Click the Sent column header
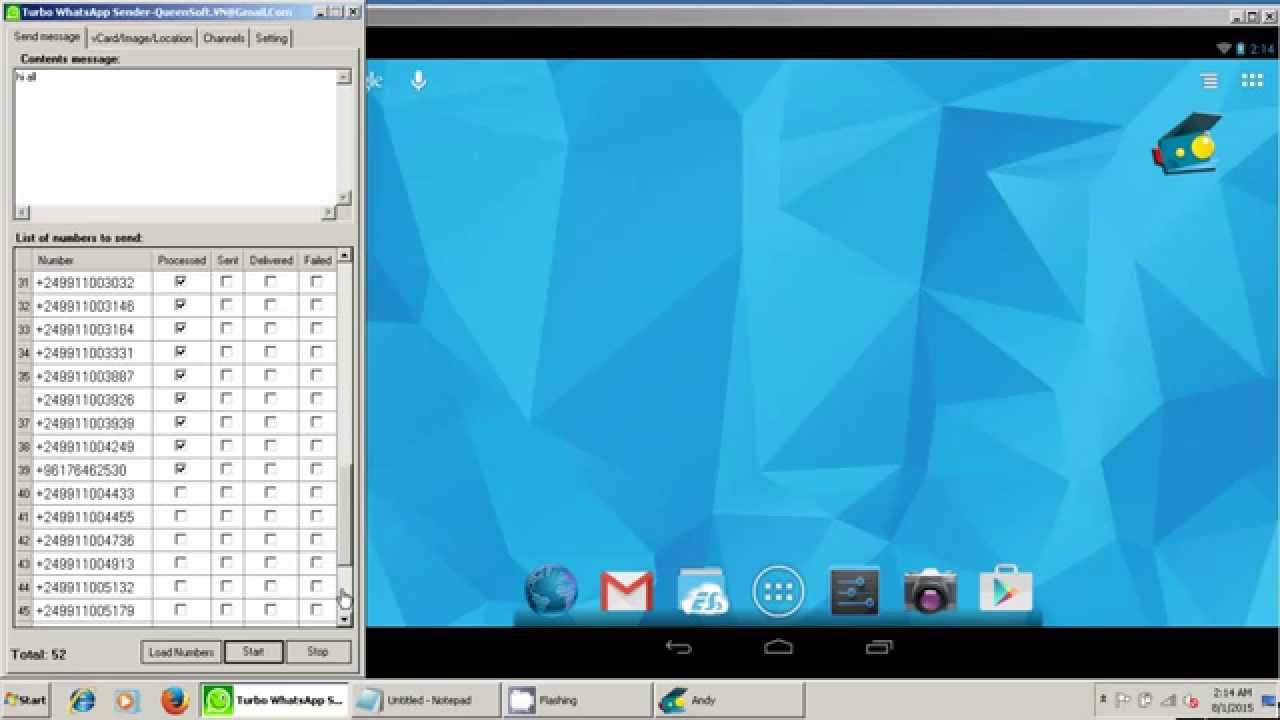 tap(227, 260)
